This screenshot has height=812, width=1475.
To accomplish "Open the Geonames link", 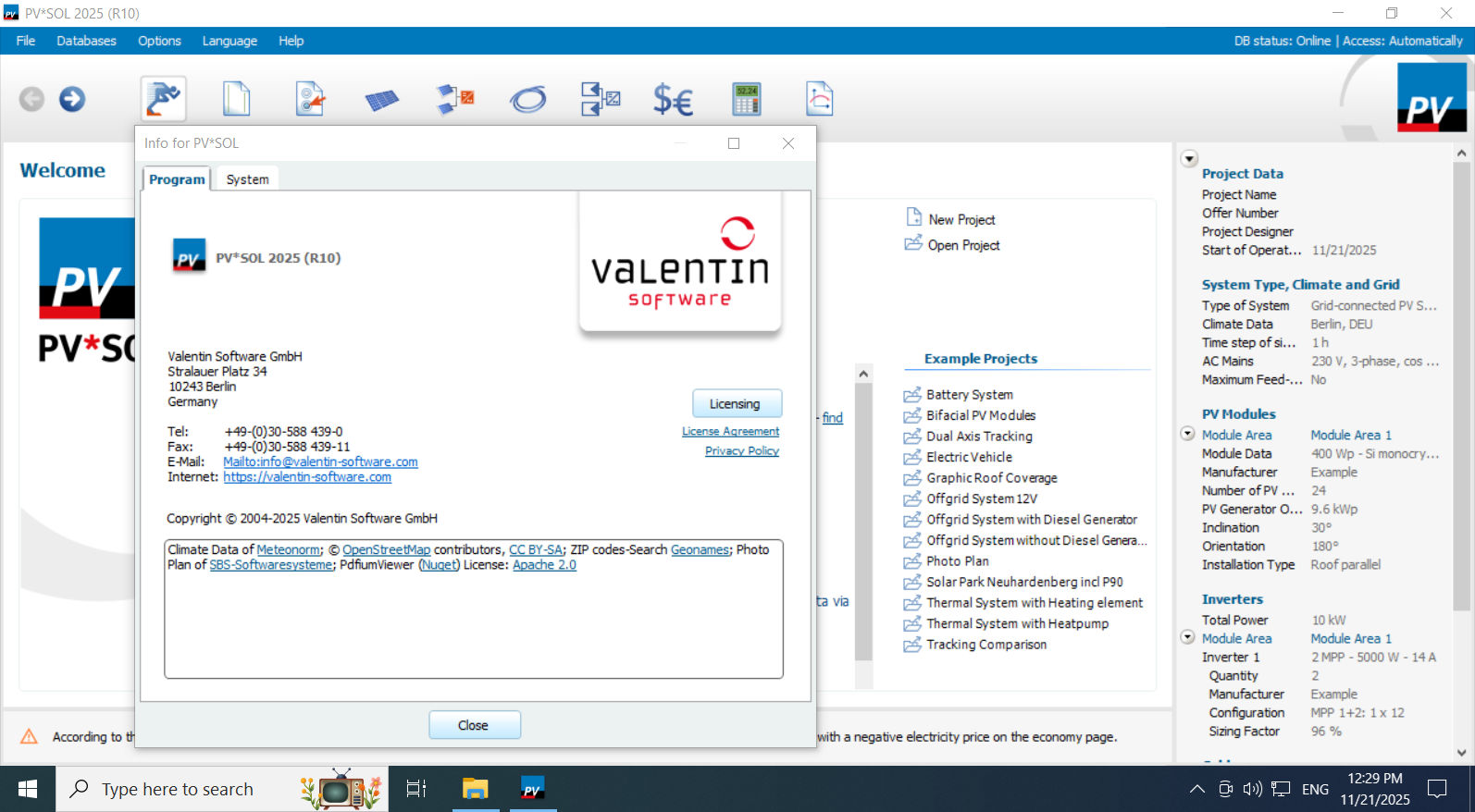I will [x=700, y=549].
